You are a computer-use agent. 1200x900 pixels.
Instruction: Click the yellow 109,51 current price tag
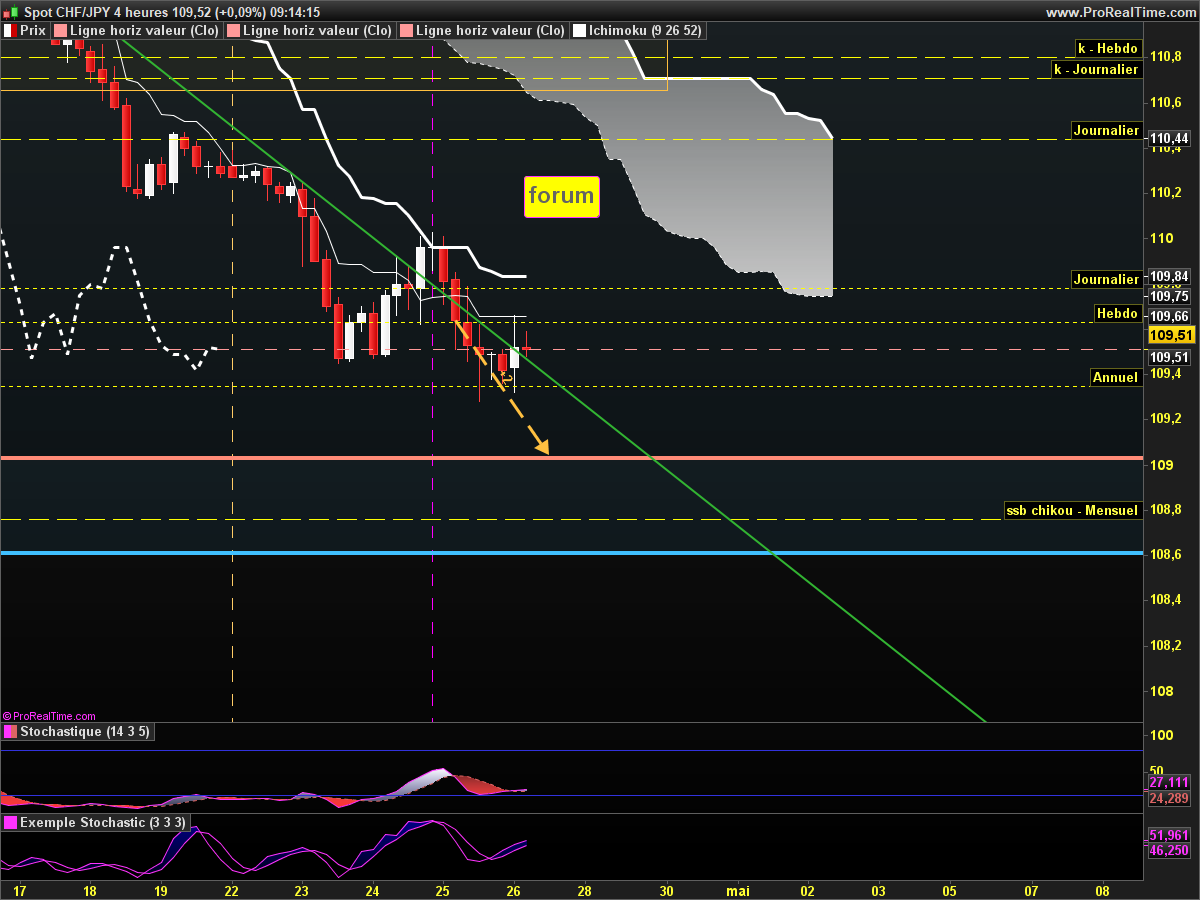(x=1169, y=336)
